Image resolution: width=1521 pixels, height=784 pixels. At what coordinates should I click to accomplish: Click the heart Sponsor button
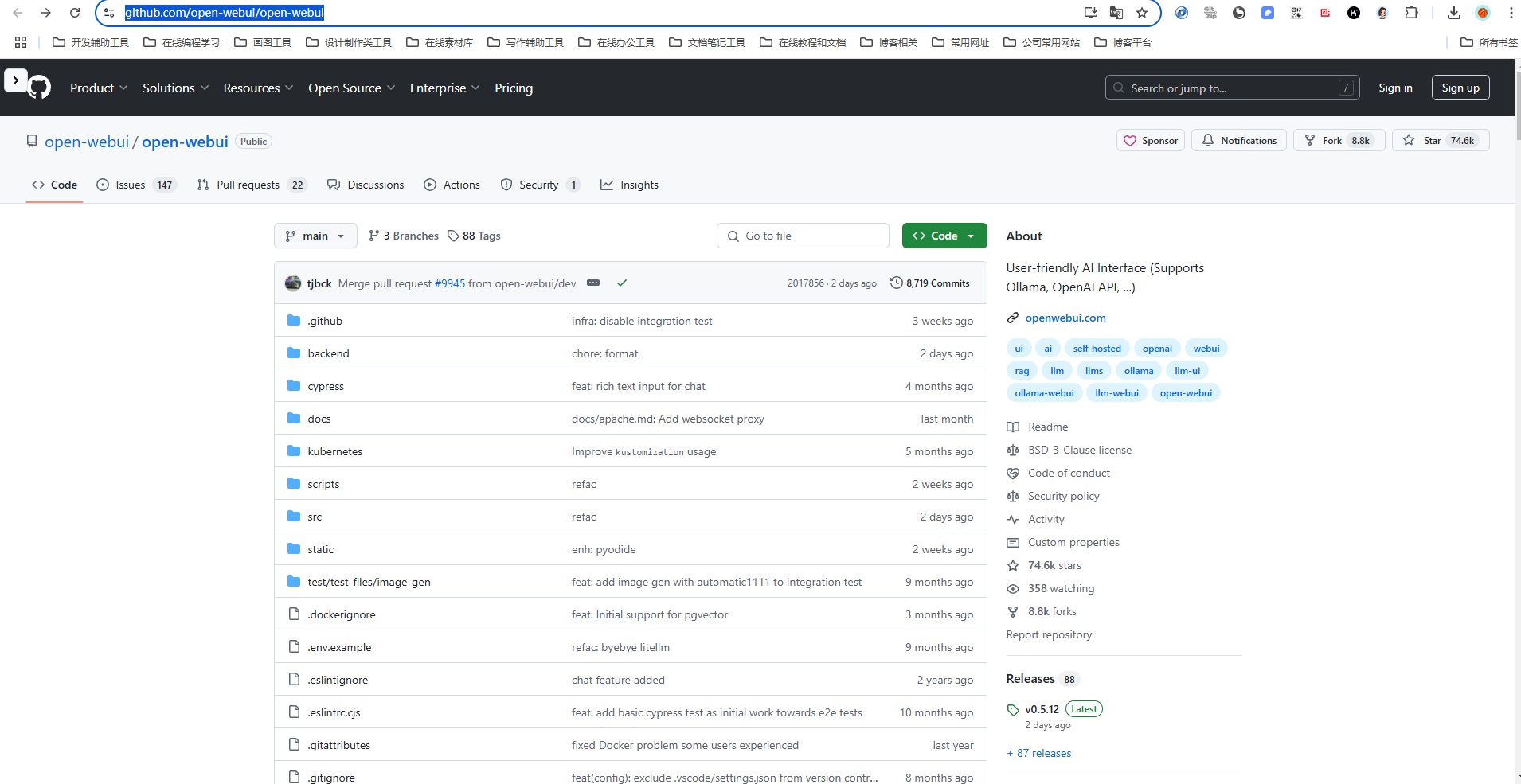point(1150,141)
